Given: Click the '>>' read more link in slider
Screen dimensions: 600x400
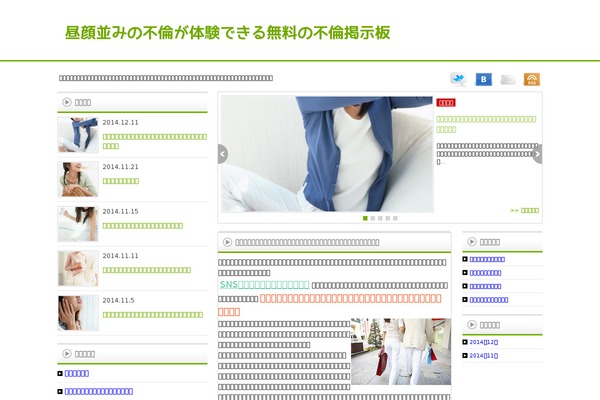Looking at the screenshot, I should click(x=524, y=211).
